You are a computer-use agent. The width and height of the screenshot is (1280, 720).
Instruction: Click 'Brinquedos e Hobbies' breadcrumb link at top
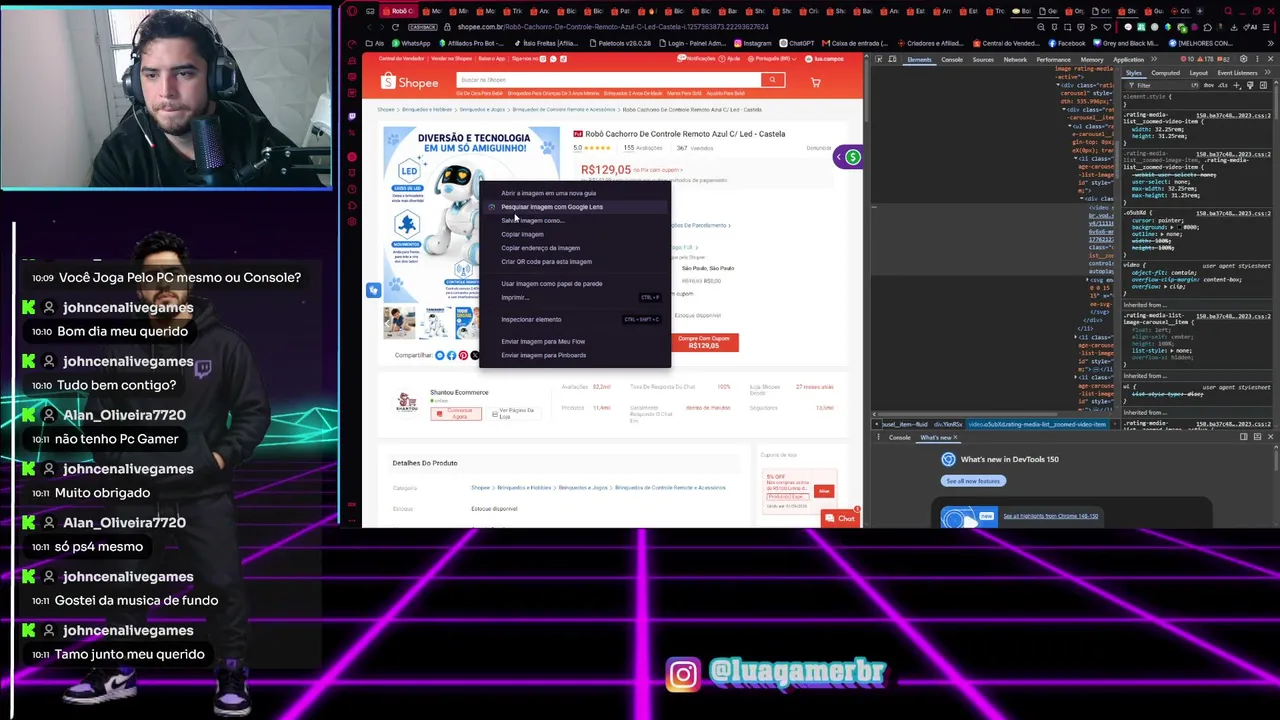coord(427,109)
